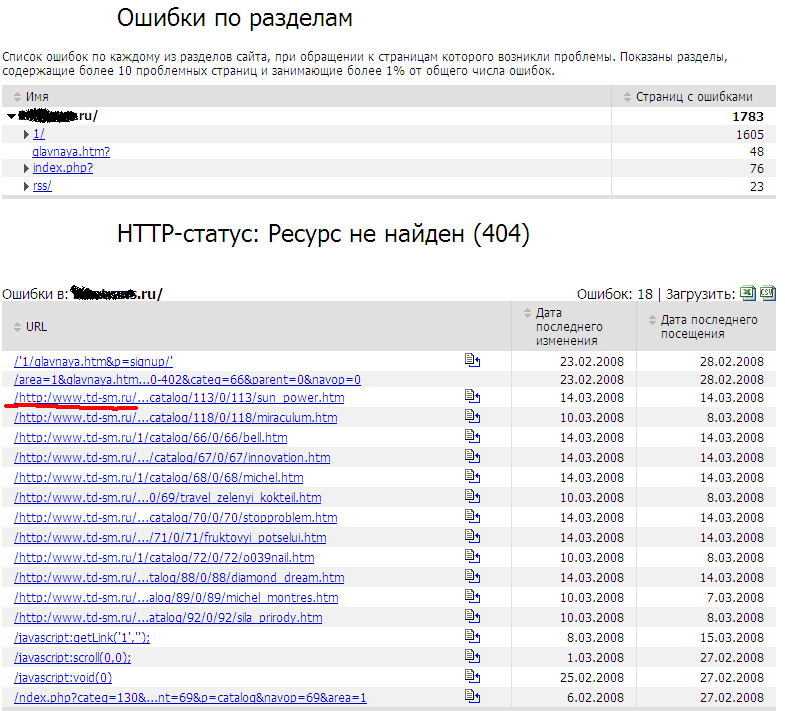Download errors as Excel file icon
Image resolution: width=785 pixels, height=711 pixels.
pyautogui.click(x=747, y=293)
